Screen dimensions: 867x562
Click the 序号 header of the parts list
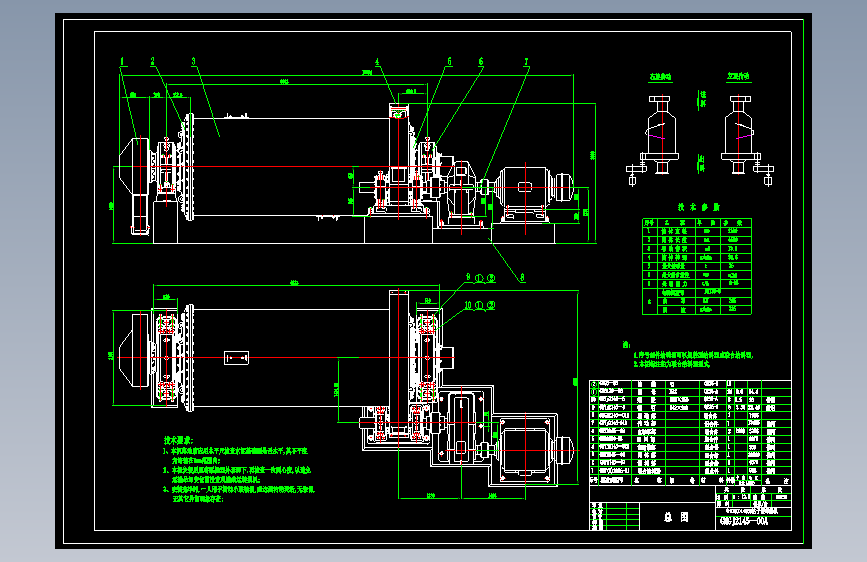pyautogui.click(x=594, y=481)
